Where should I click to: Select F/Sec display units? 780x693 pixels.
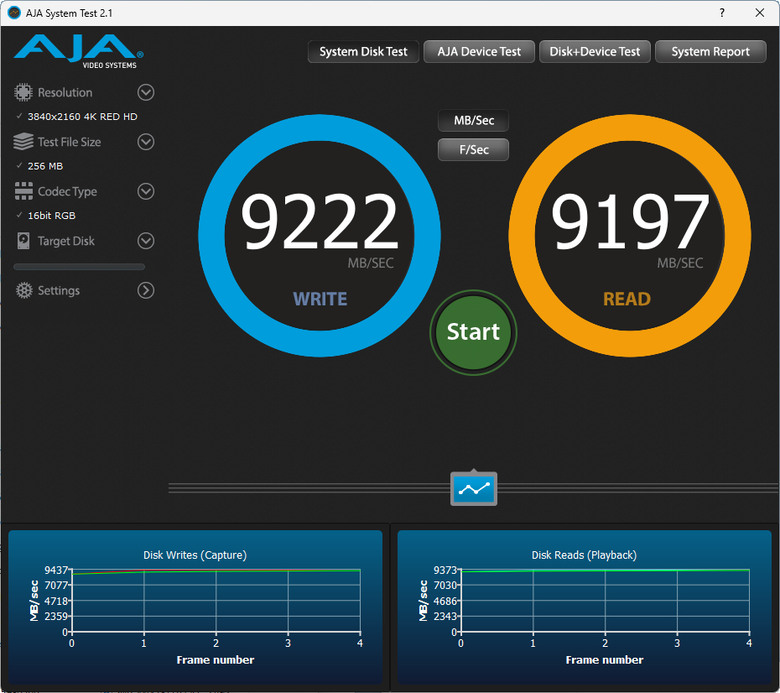pyautogui.click(x=474, y=150)
